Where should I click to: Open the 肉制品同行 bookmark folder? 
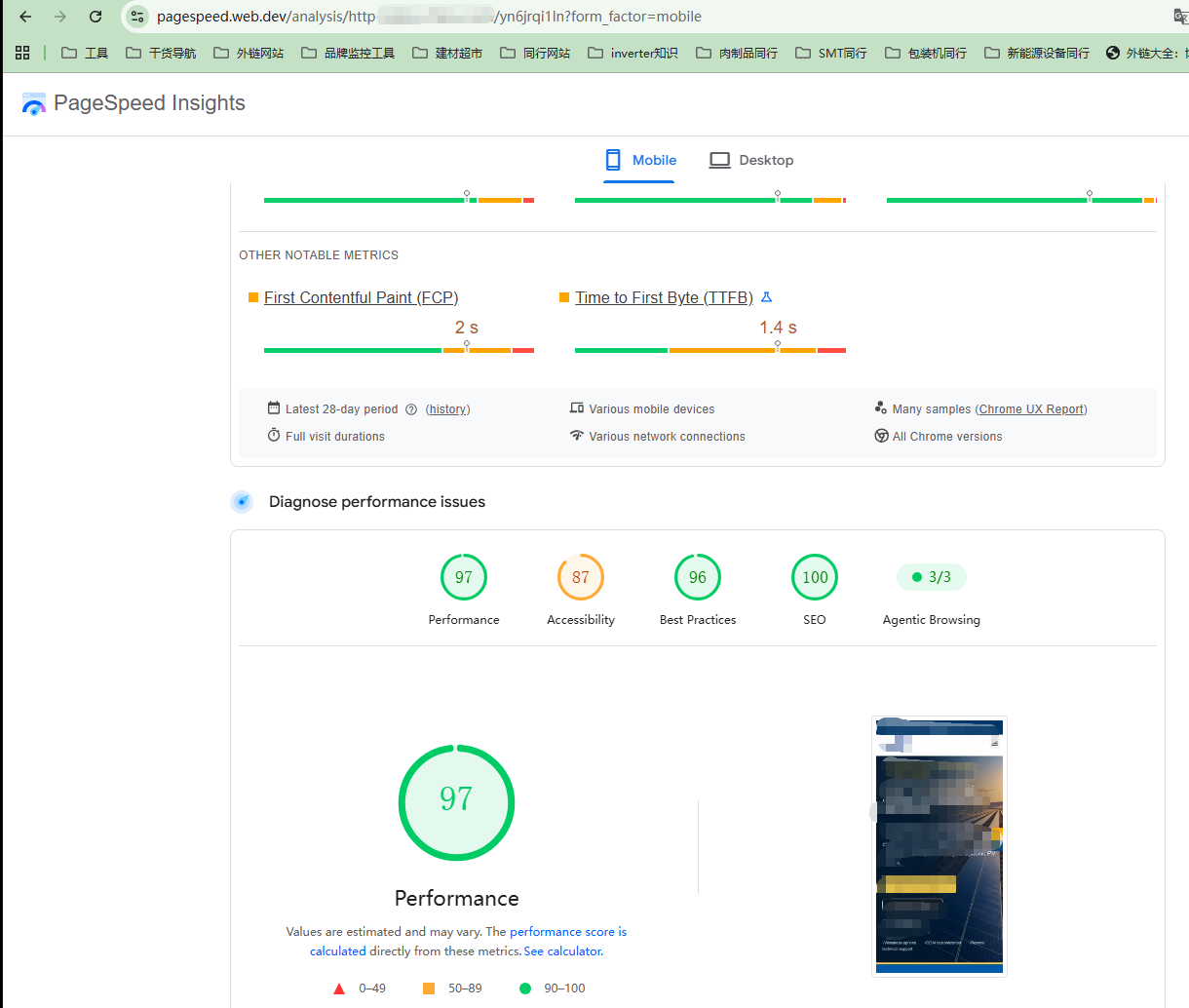click(x=737, y=53)
